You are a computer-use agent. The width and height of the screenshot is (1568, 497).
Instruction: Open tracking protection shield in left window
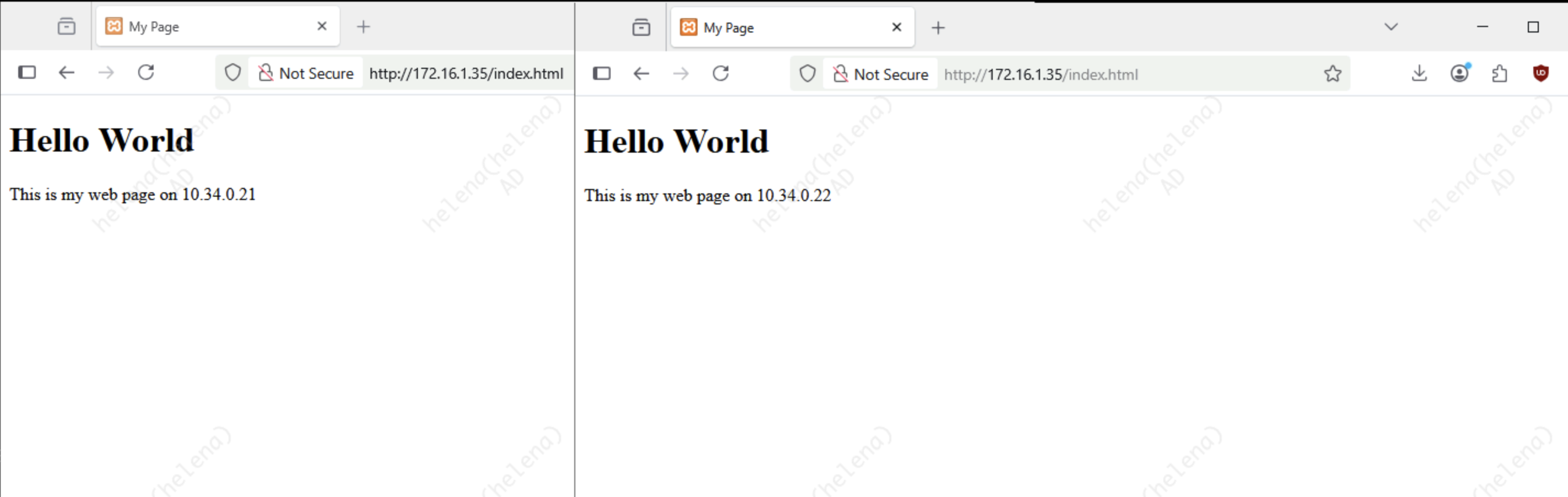click(x=232, y=73)
